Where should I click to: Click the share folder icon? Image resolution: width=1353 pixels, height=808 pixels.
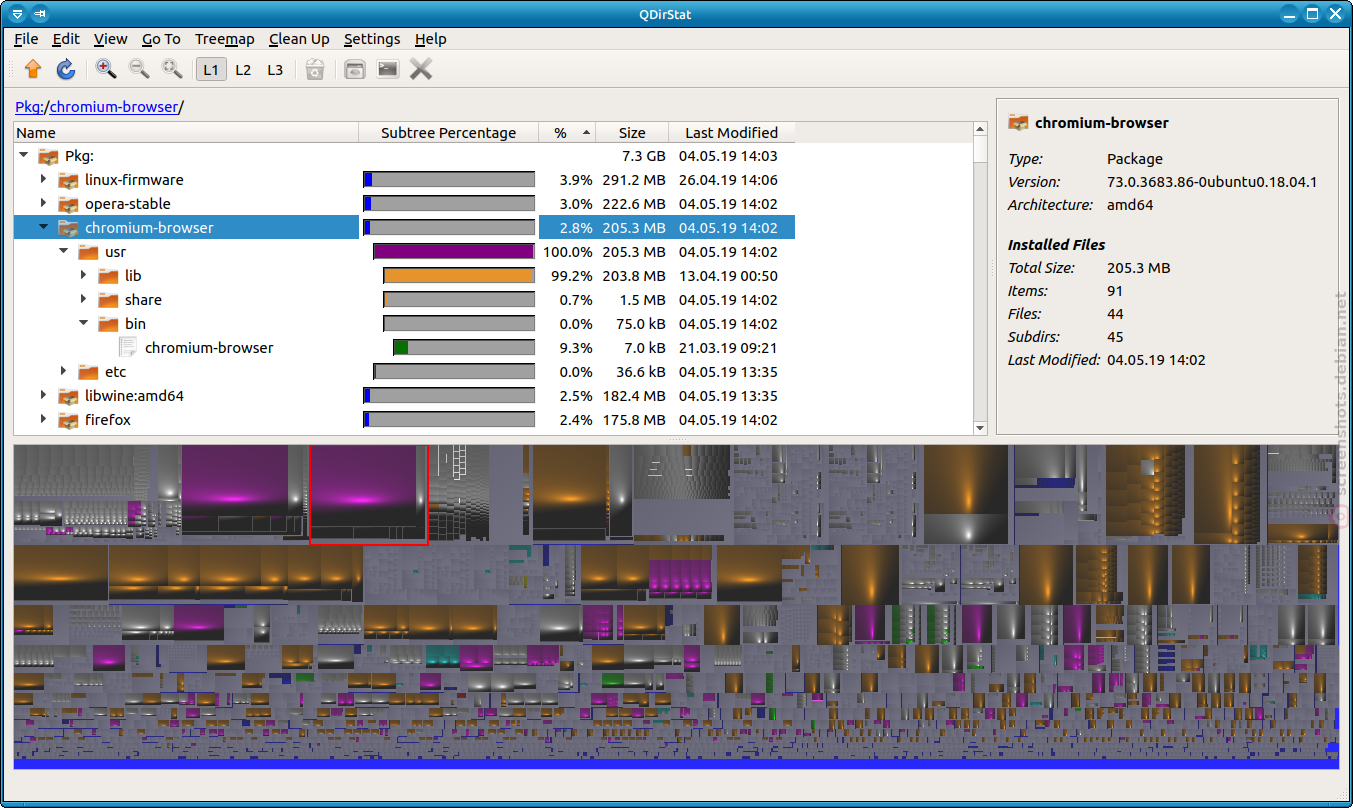[x=108, y=300]
